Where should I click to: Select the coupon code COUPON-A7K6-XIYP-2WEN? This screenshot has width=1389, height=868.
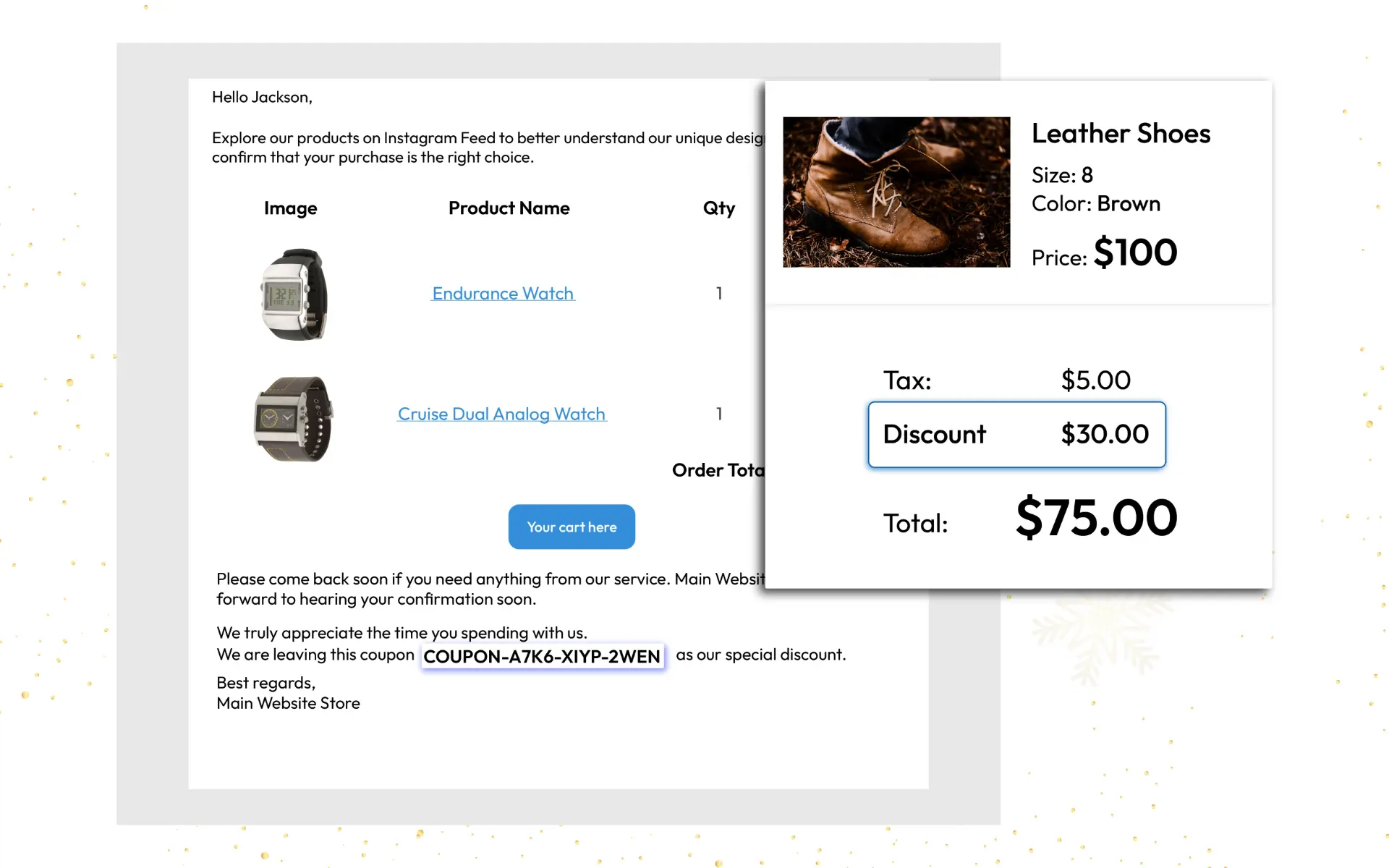click(x=542, y=656)
